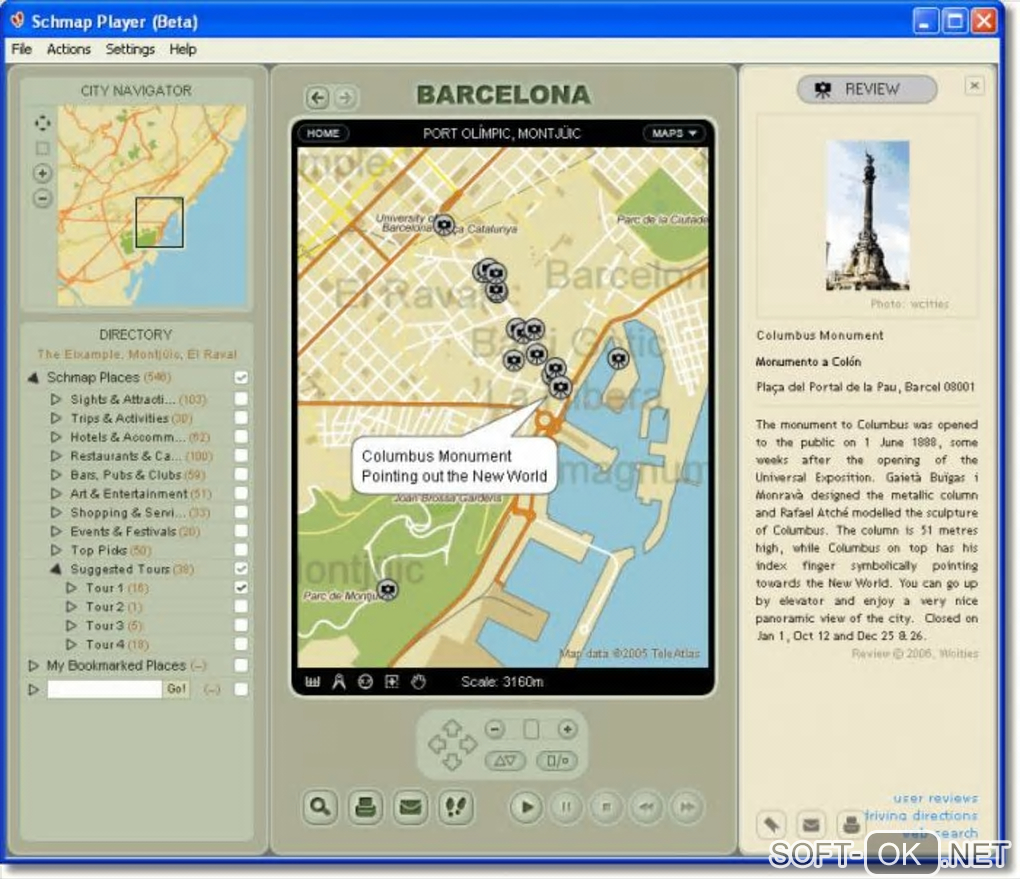Open the Settings menu
Viewport: 1020px width, 879px height.
pyautogui.click(x=130, y=49)
